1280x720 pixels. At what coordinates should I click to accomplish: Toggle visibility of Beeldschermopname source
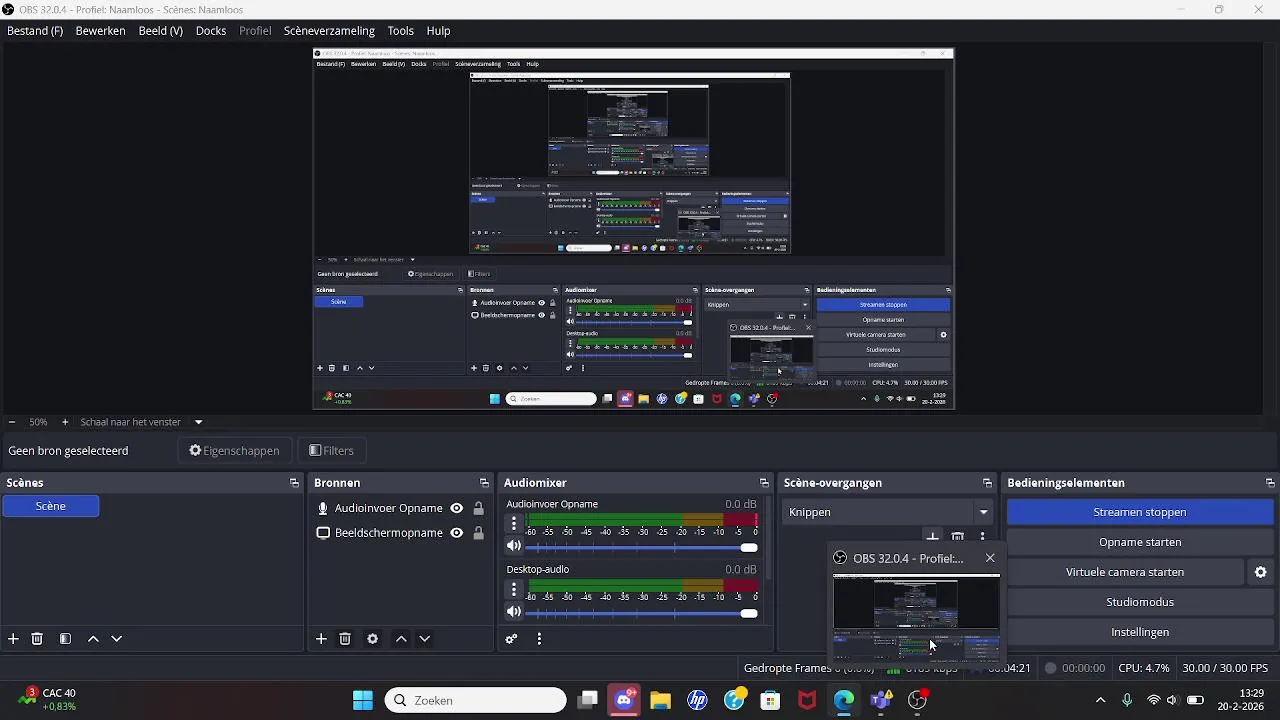456,533
